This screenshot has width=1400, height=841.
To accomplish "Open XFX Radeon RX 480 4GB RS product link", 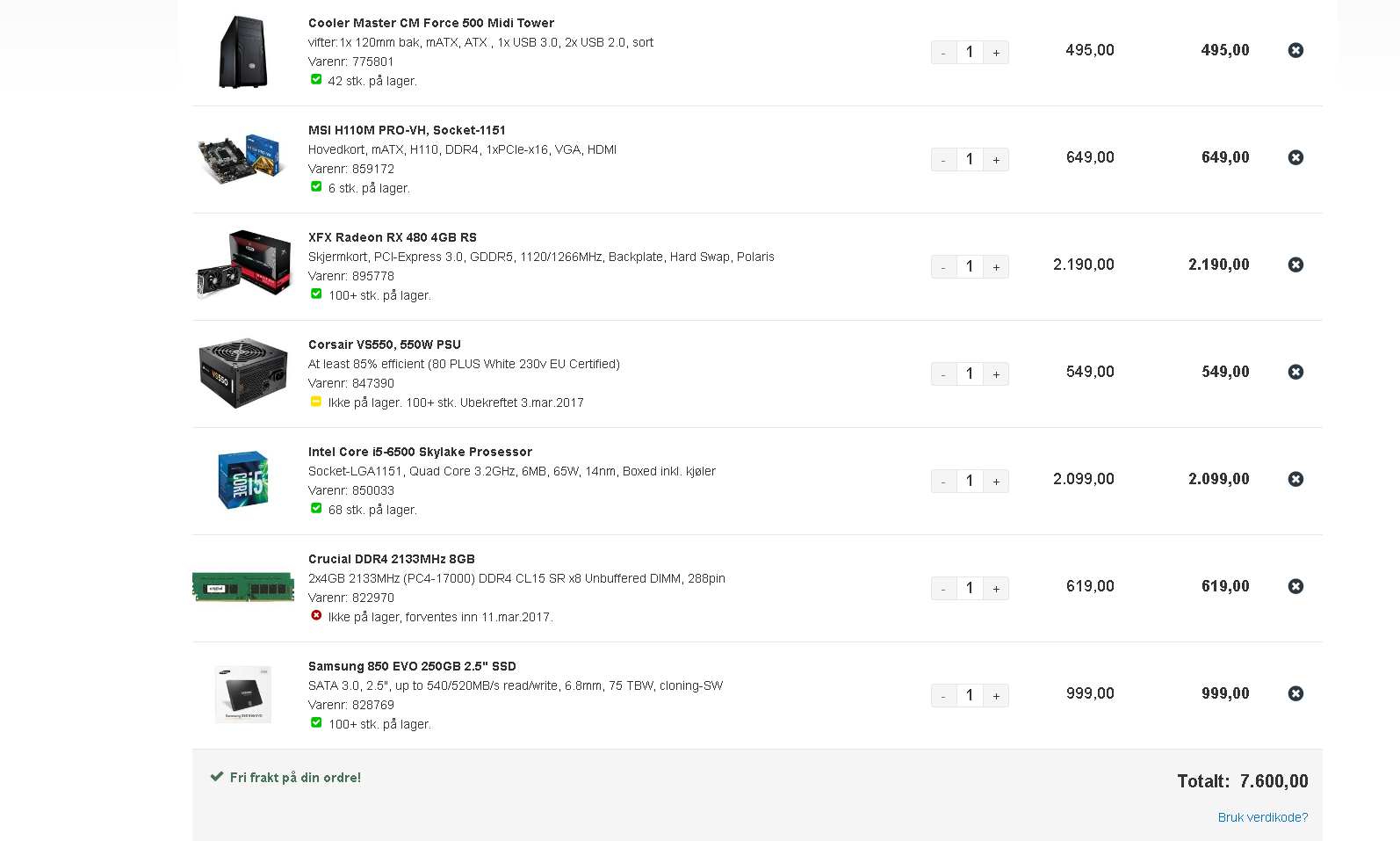I will [x=393, y=237].
